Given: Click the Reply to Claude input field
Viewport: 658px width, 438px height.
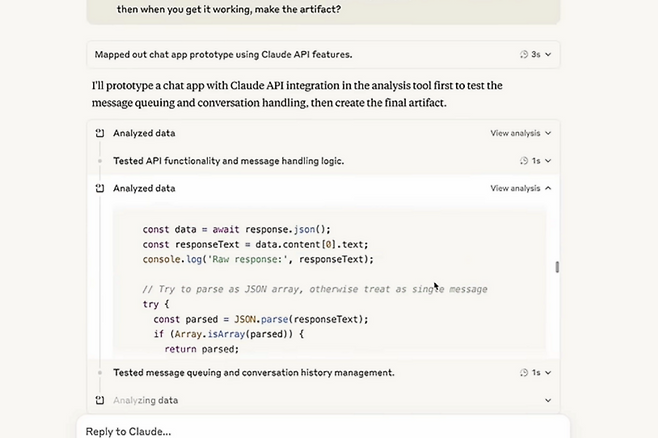Looking at the screenshot, I should tap(320, 431).
